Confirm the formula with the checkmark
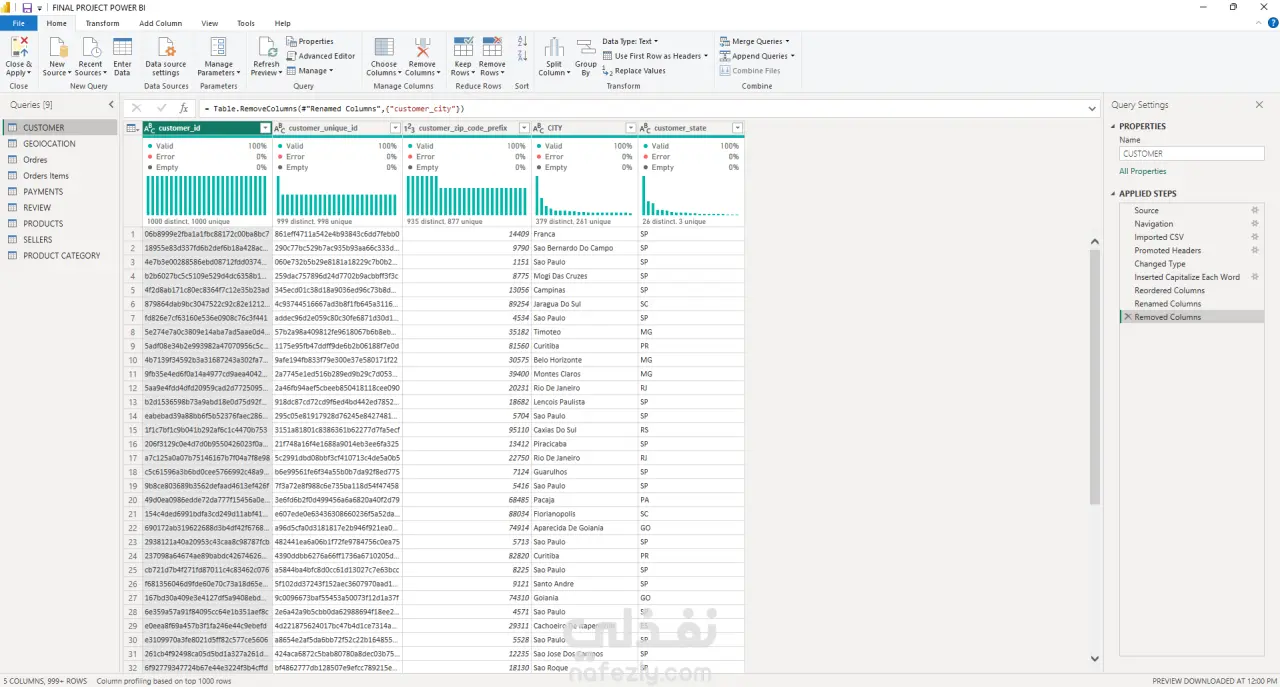 click(x=161, y=108)
